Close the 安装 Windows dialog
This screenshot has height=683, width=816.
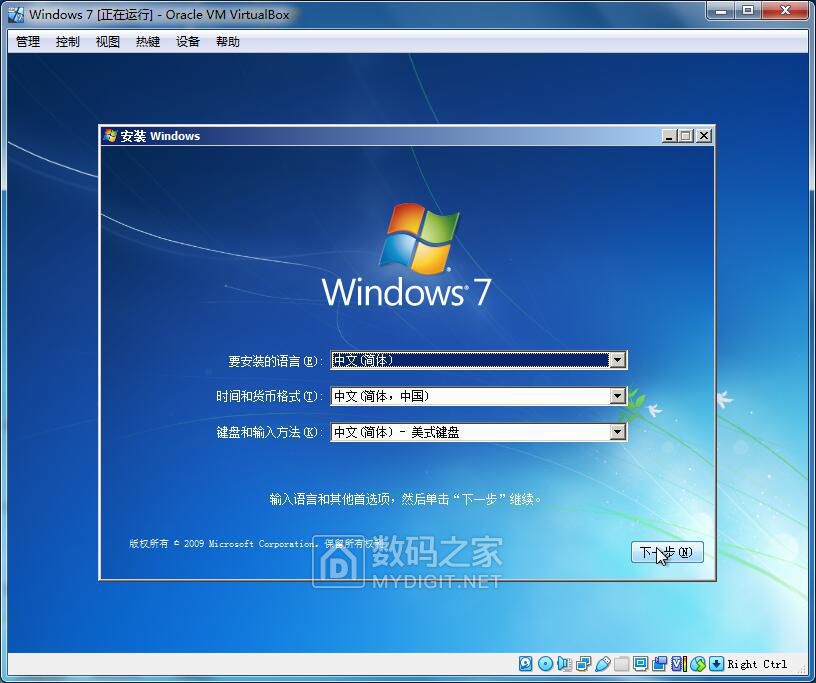(704, 136)
